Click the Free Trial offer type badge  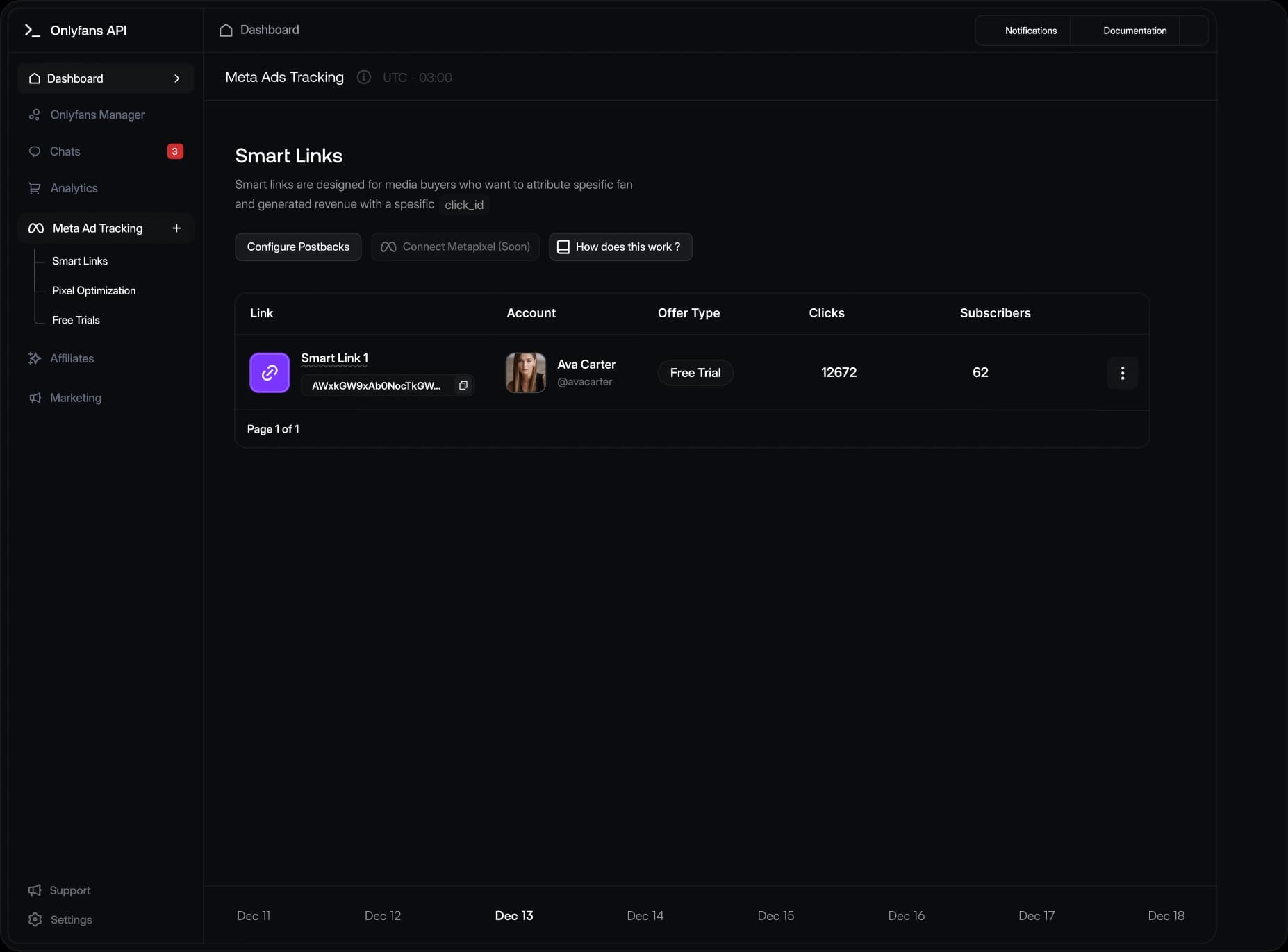pyautogui.click(x=695, y=373)
